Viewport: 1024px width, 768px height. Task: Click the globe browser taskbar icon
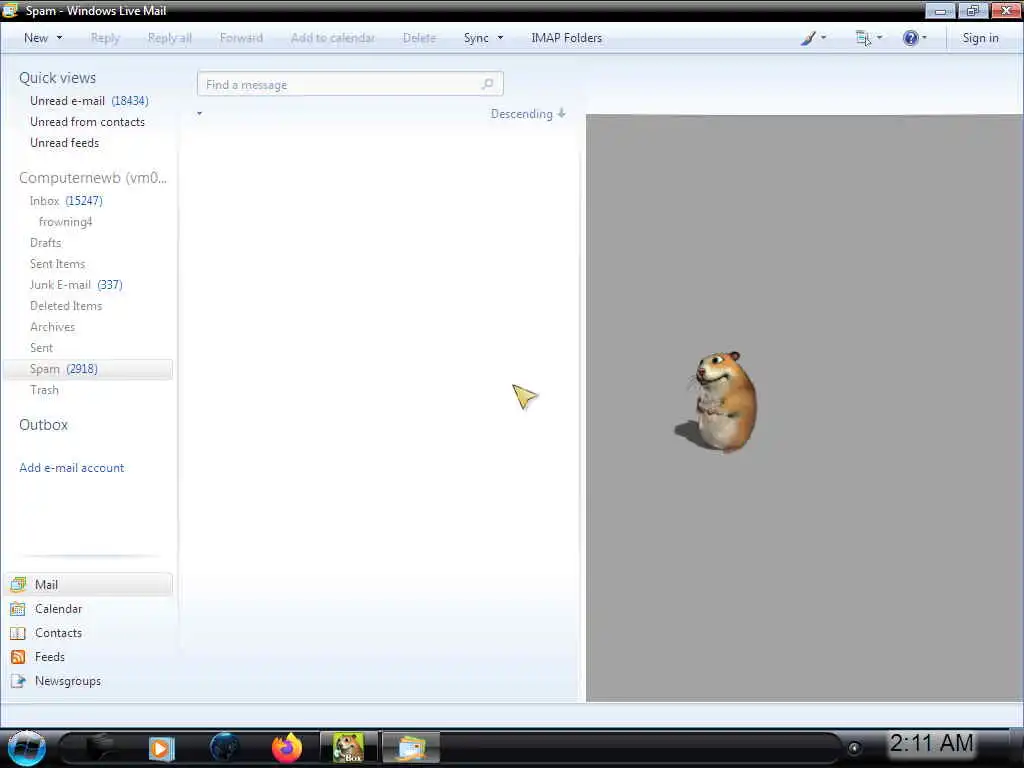(x=224, y=748)
